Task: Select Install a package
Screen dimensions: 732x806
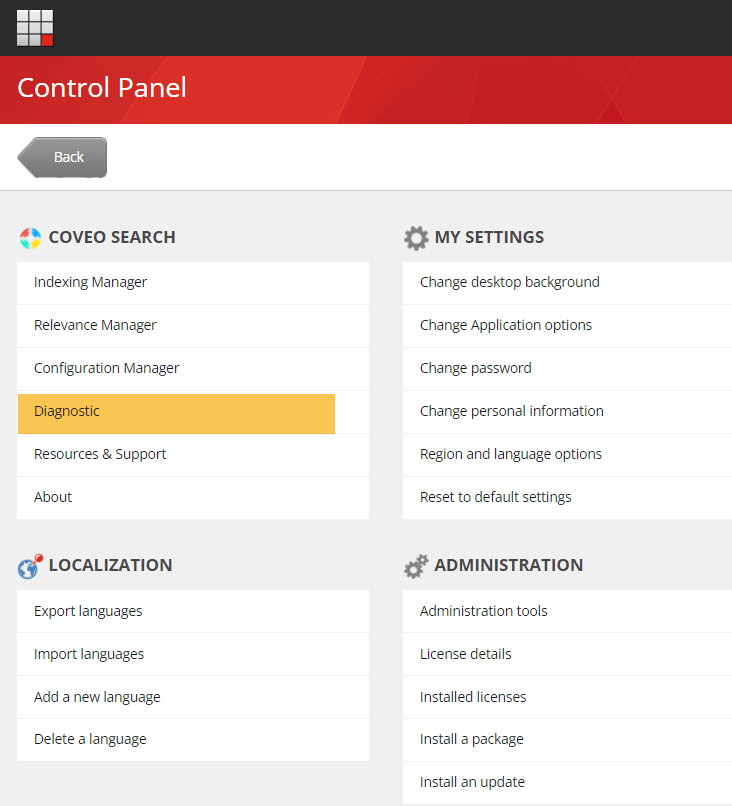Action: [472, 739]
